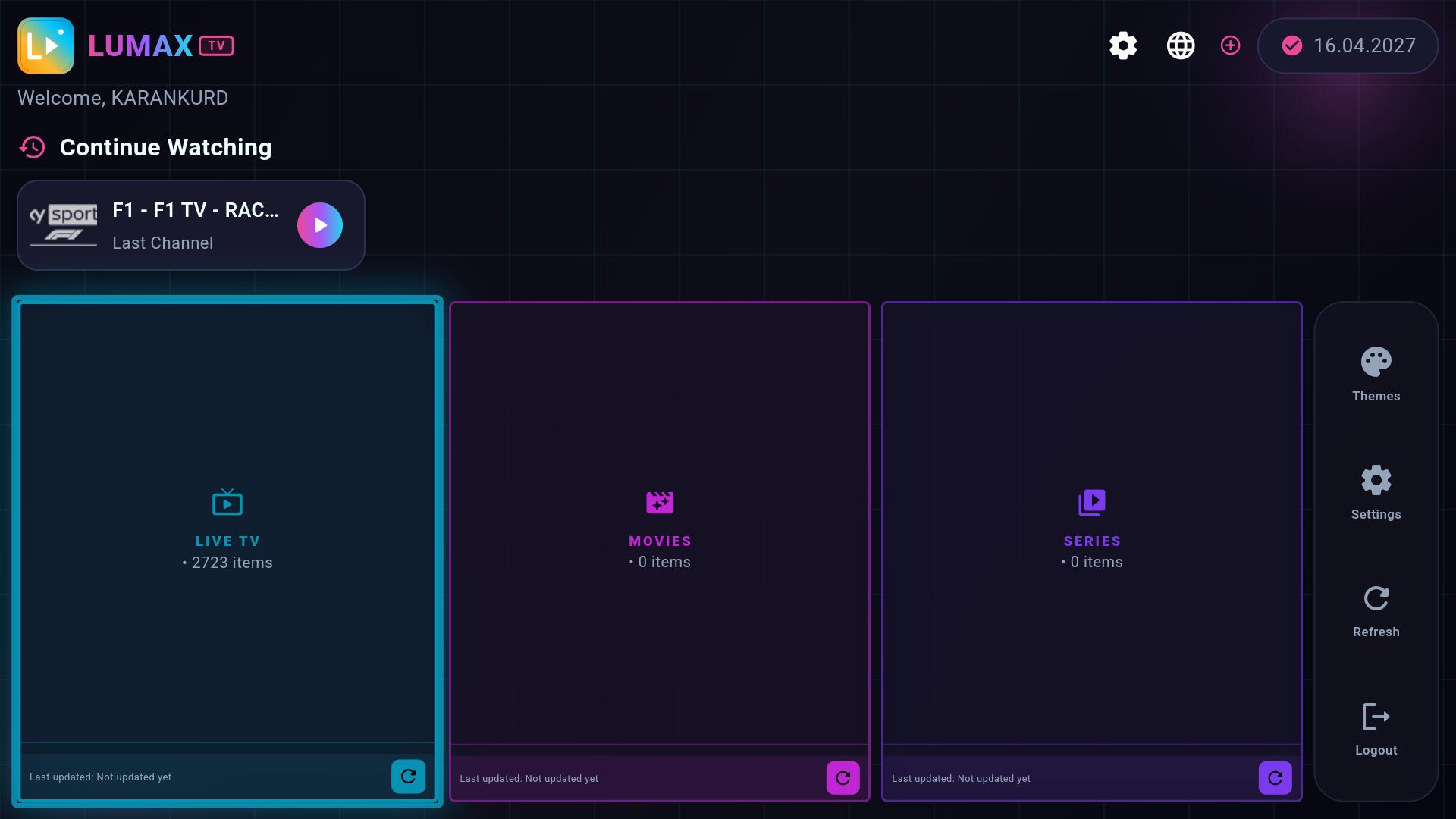This screenshot has width=1456, height=819.
Task: Open language selection globe icon
Action: click(1181, 45)
